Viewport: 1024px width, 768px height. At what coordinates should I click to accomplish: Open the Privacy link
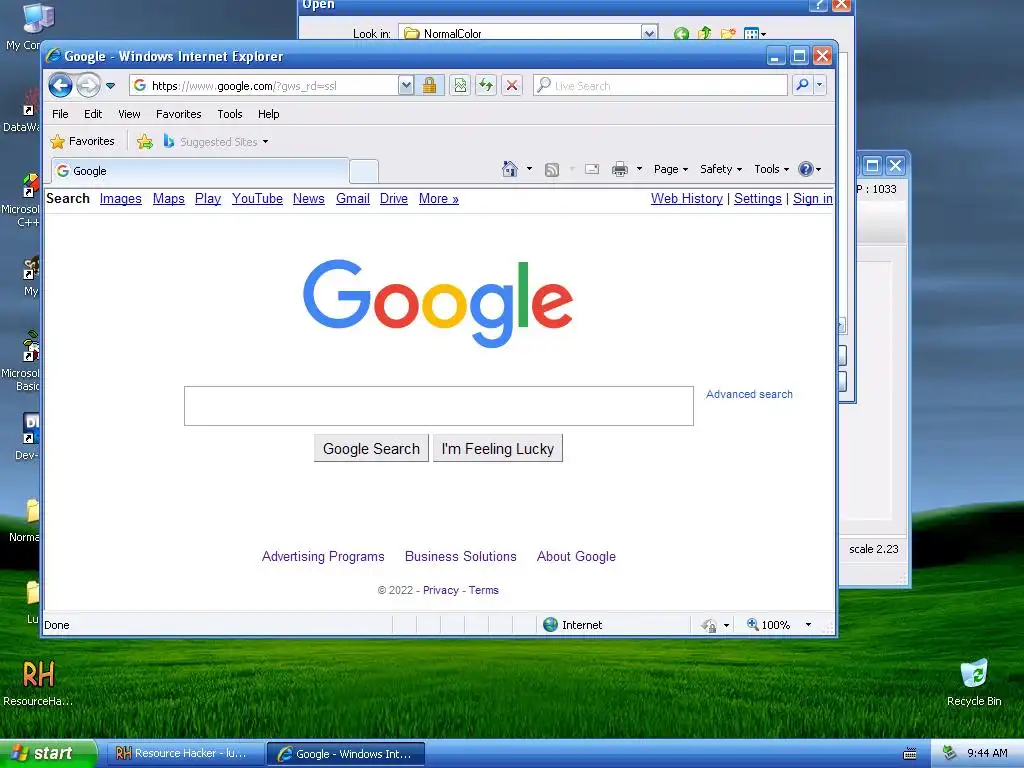(441, 590)
